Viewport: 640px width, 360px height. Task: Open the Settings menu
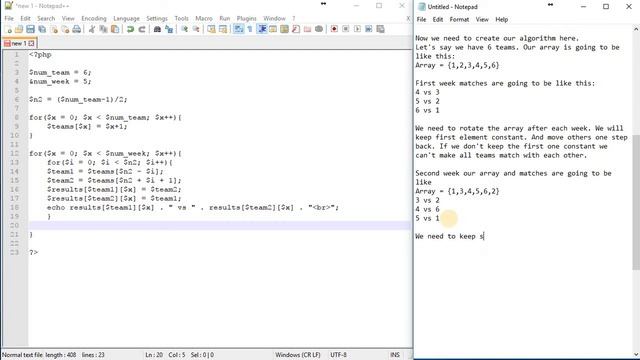coord(157,18)
